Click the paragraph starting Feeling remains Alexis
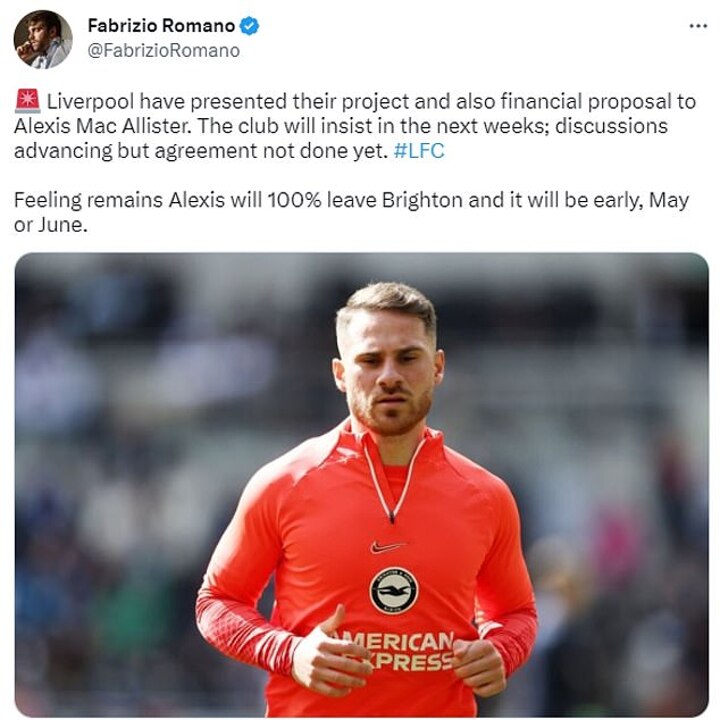Viewport: 720px width, 720px height. click(x=351, y=212)
